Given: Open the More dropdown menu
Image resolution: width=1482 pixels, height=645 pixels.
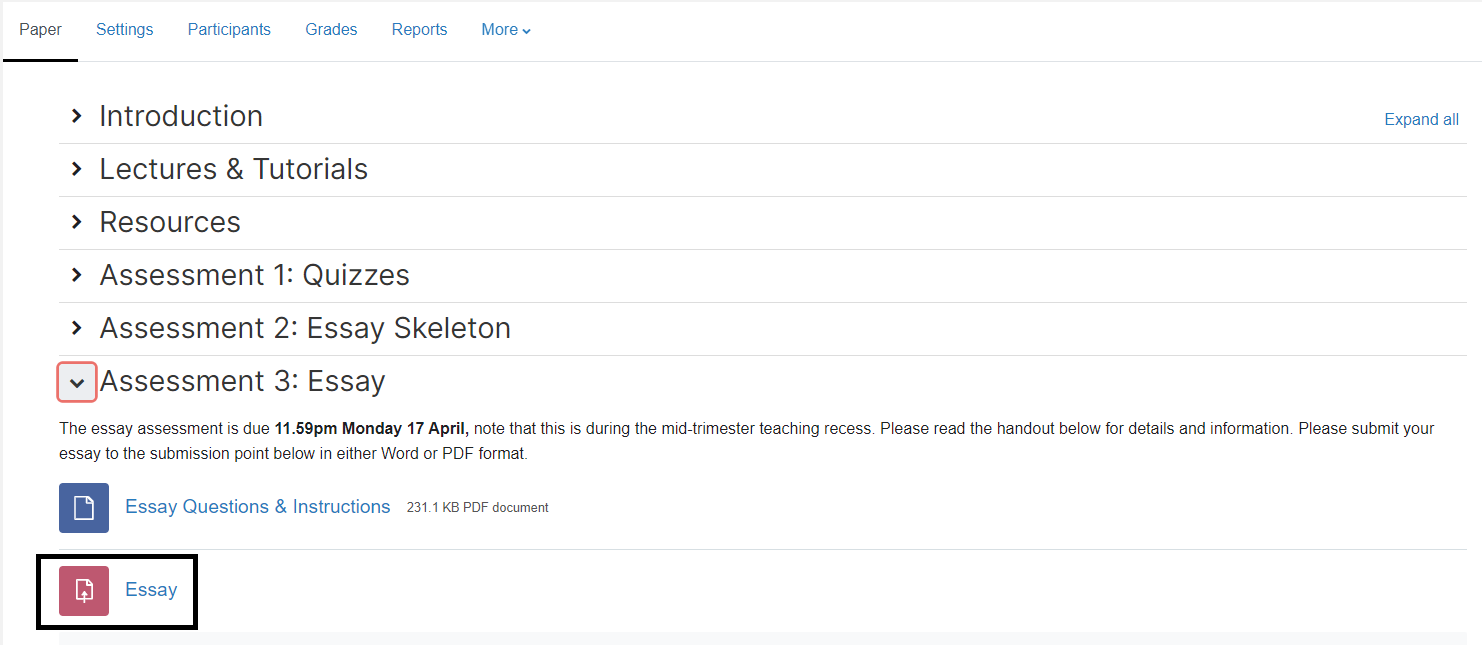Looking at the screenshot, I should point(506,30).
